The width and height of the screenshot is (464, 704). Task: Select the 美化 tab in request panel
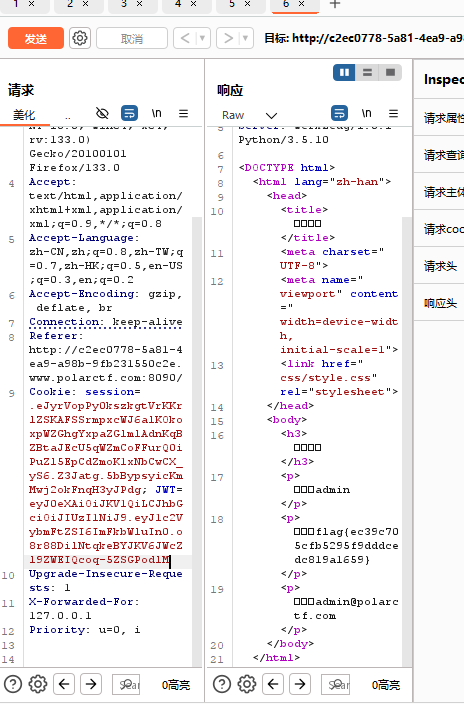click(x=24, y=115)
